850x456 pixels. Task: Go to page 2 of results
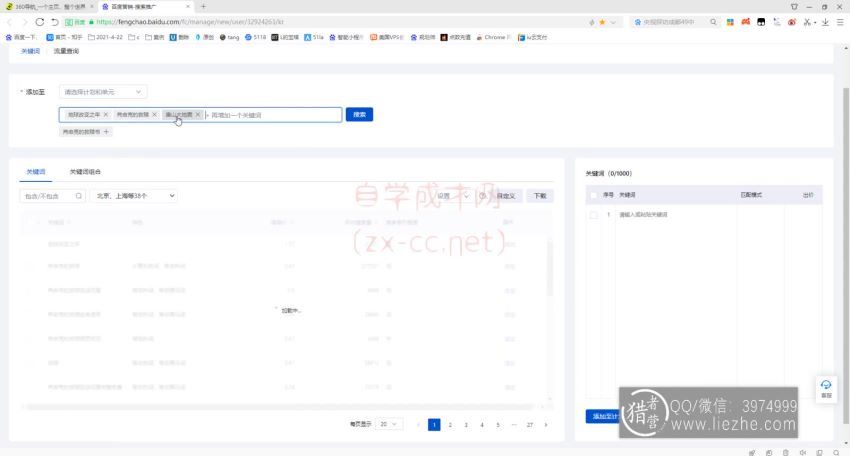pos(450,425)
